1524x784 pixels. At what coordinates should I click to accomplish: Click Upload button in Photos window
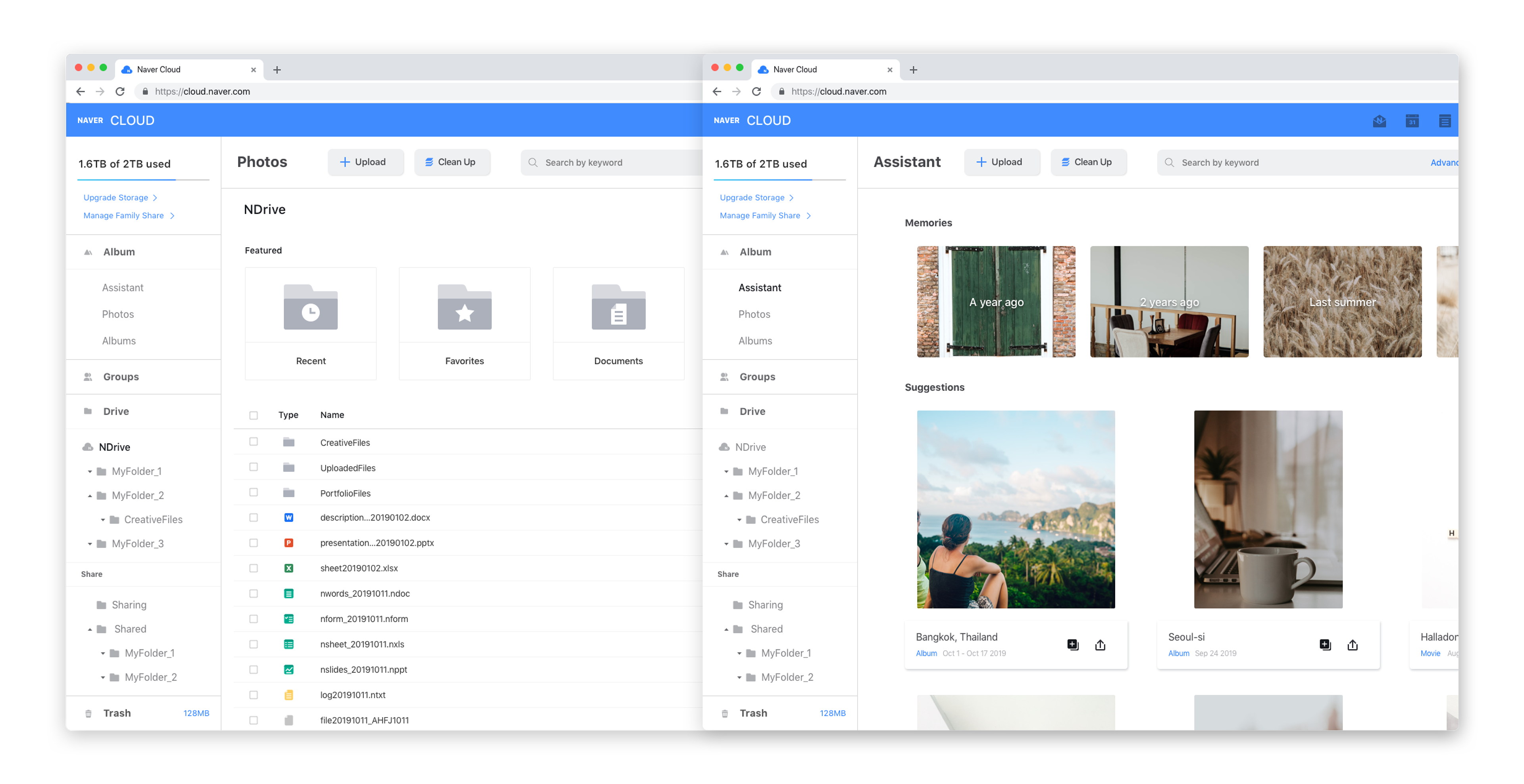pos(366,162)
